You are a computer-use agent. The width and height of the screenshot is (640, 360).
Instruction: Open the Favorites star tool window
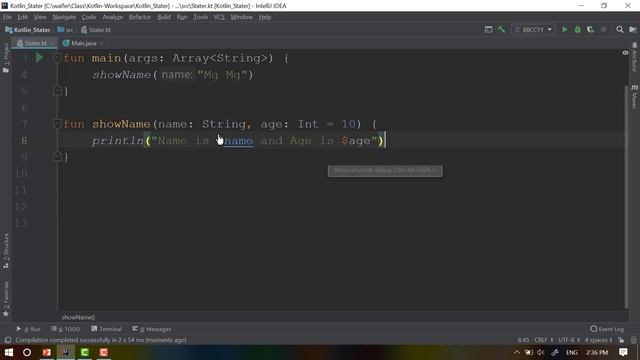(x=6, y=299)
